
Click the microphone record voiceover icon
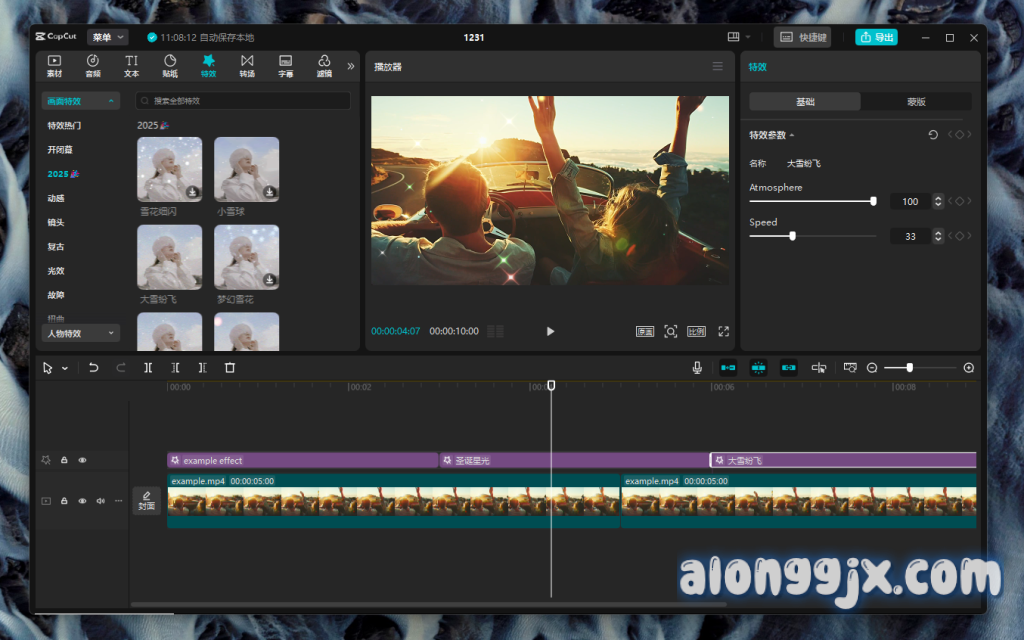pyautogui.click(x=697, y=368)
